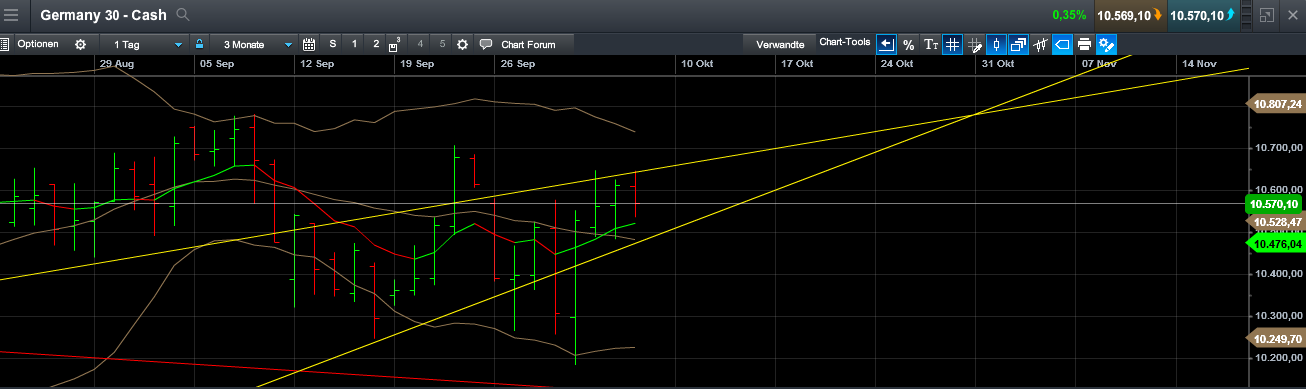Toggle the chart grid lines
Screen dimensions: 1306x389
(x=952, y=44)
